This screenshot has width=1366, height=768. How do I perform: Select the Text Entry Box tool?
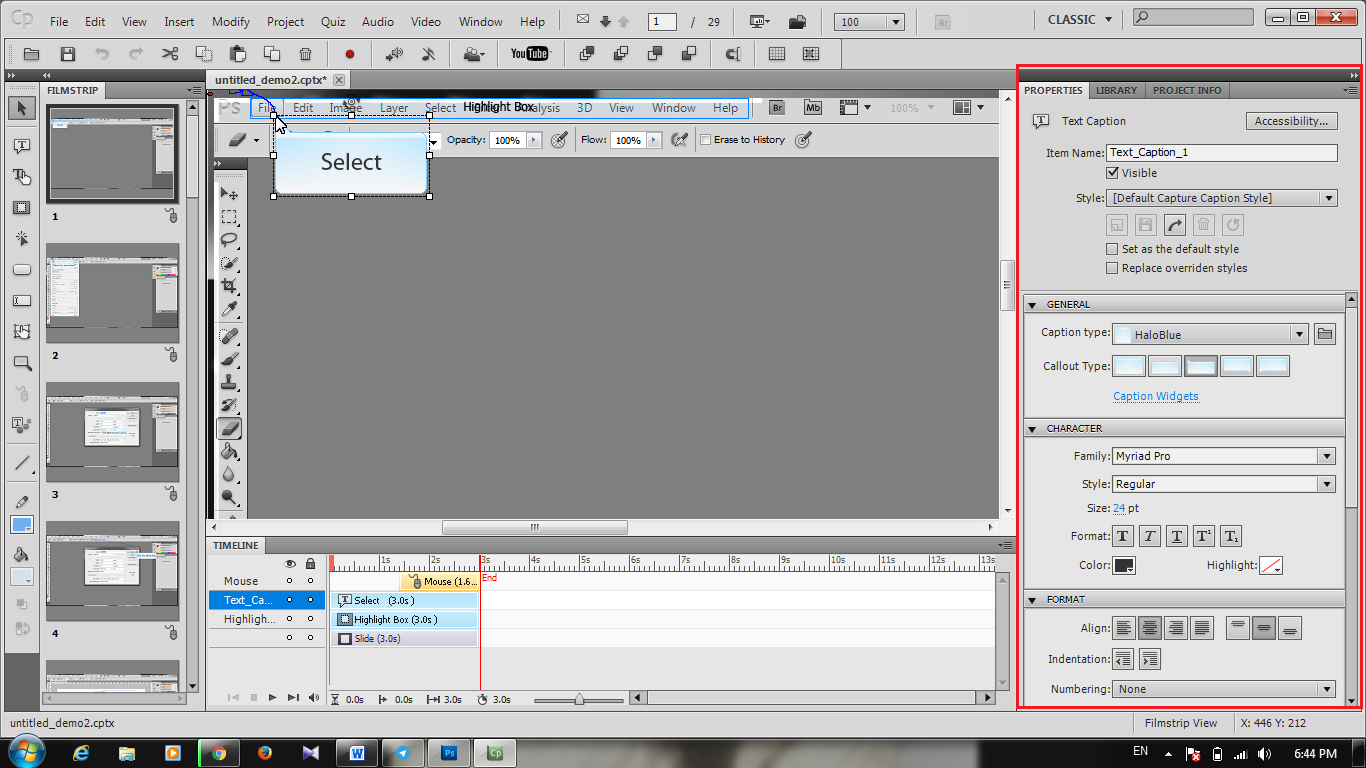(21, 301)
